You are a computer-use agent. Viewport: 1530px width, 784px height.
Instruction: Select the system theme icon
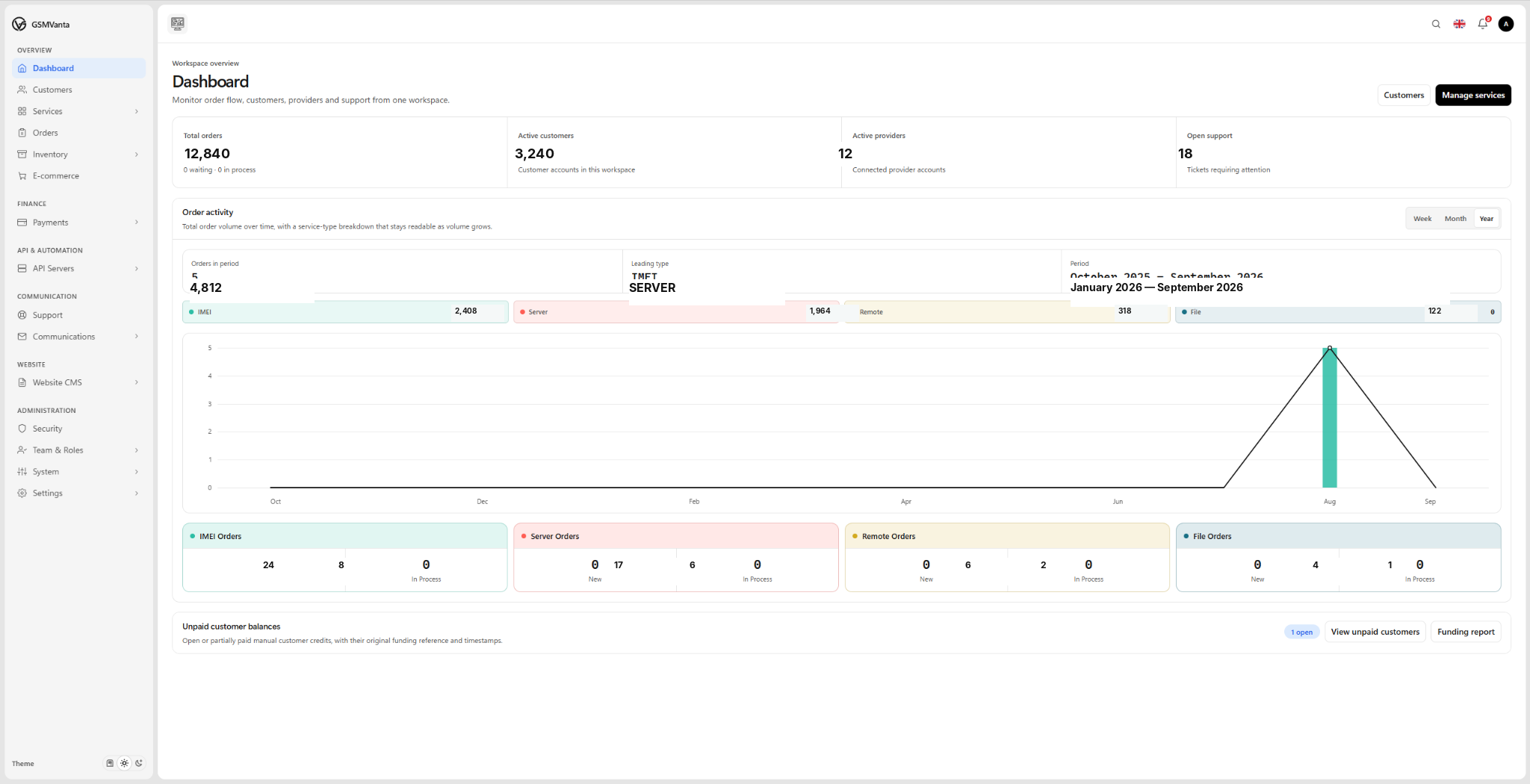110,763
